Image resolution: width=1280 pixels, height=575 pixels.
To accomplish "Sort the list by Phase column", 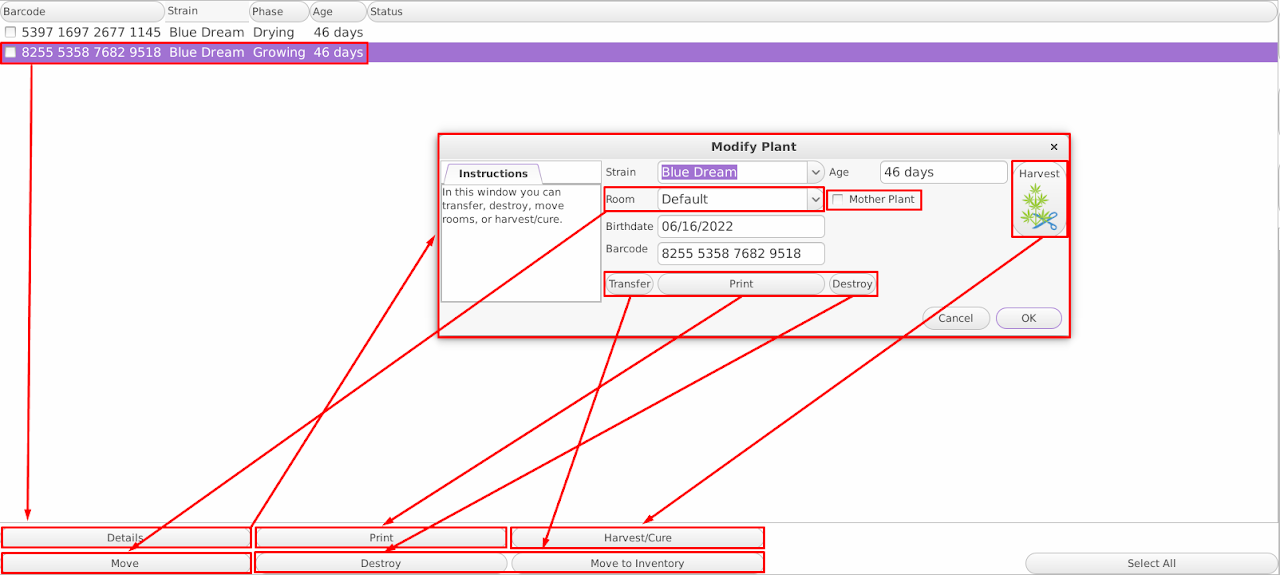I will point(278,11).
